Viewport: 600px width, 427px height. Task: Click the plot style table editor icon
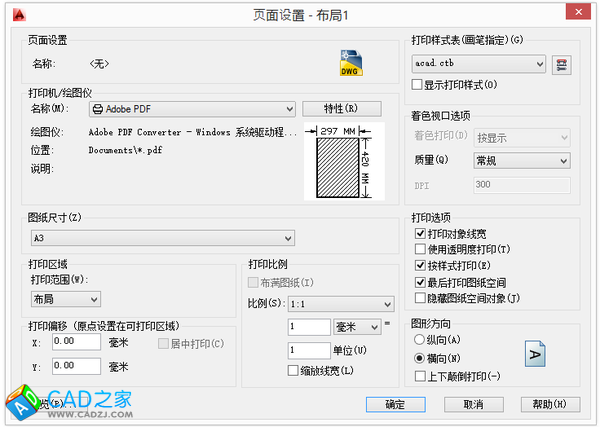[562, 64]
